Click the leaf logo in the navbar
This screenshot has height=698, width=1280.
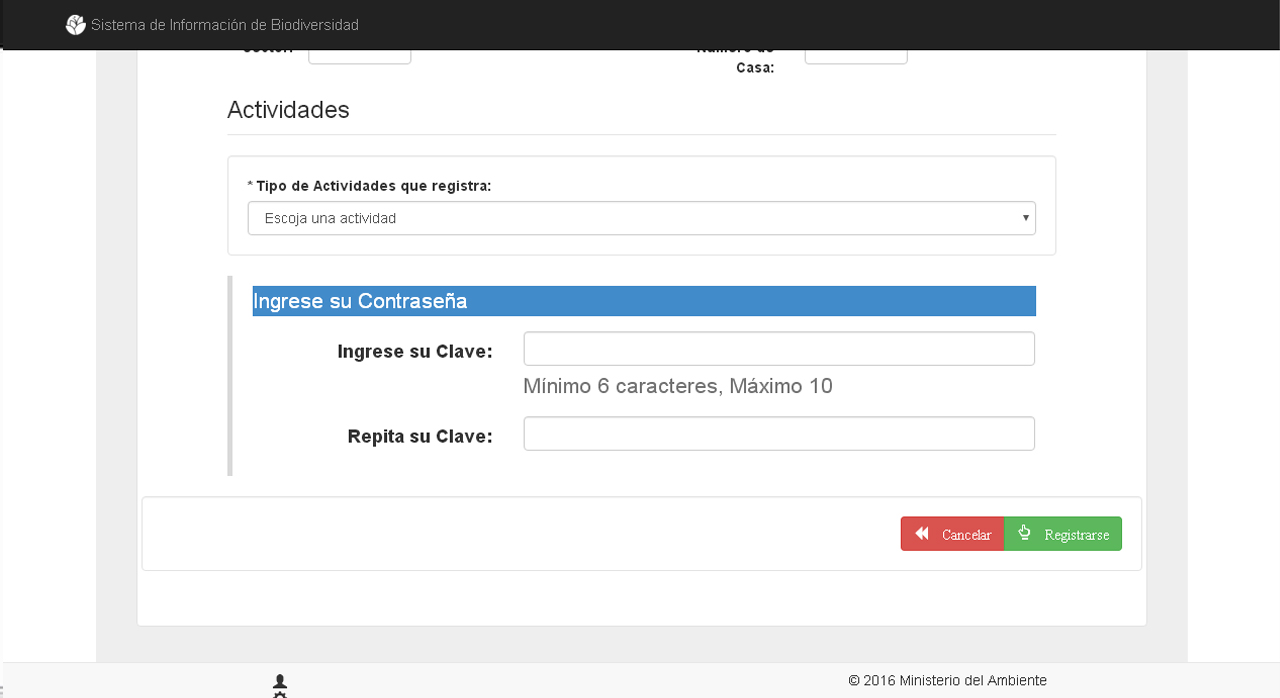[75, 25]
